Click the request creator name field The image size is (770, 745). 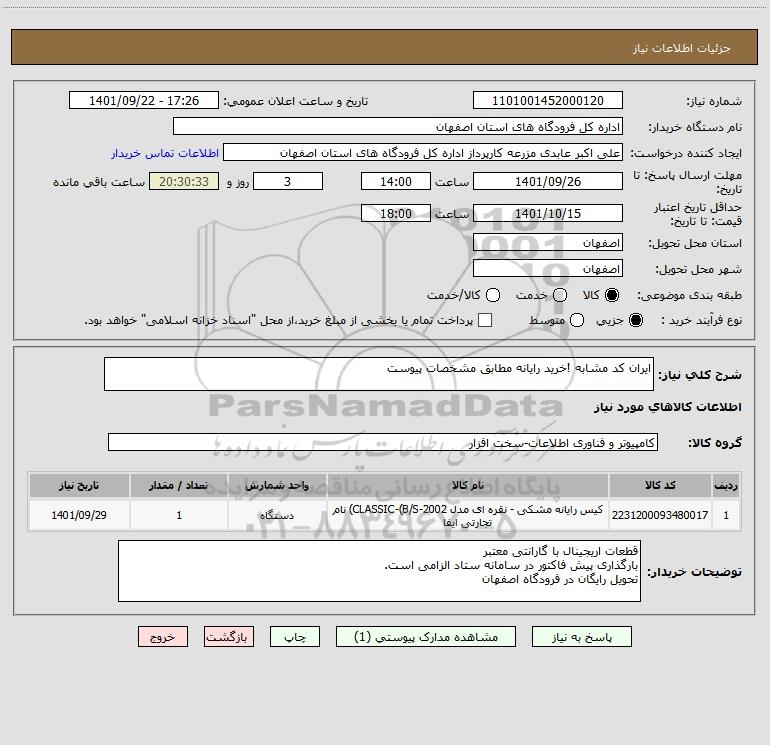[423, 152]
